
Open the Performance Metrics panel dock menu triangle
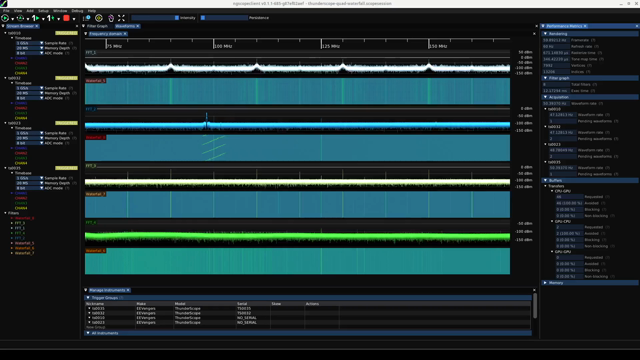tap(543, 26)
